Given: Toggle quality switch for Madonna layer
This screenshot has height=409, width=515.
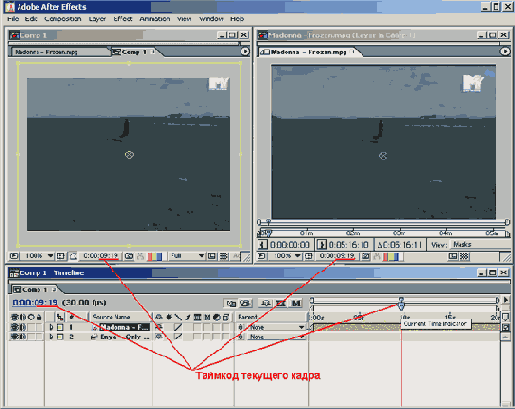Looking at the screenshot, I should (178, 327).
